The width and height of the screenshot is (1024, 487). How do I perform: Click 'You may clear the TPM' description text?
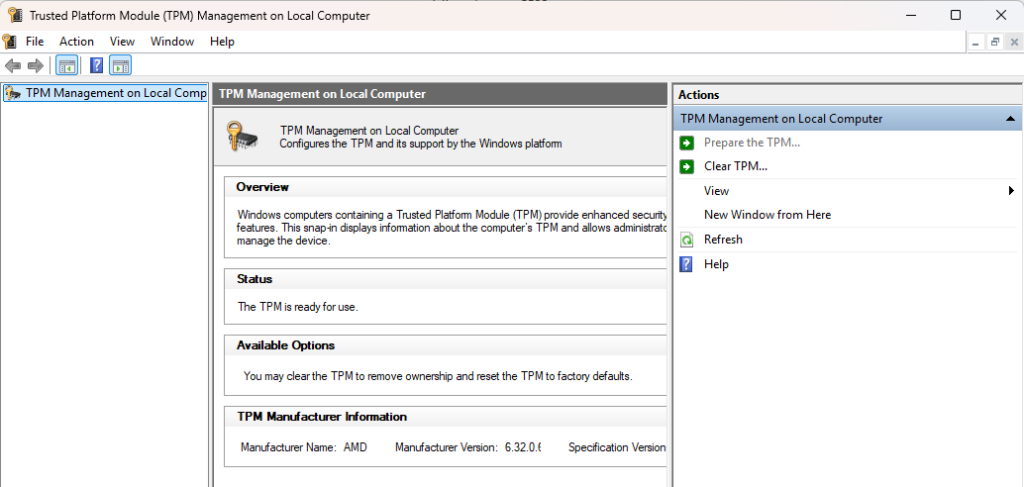point(438,376)
